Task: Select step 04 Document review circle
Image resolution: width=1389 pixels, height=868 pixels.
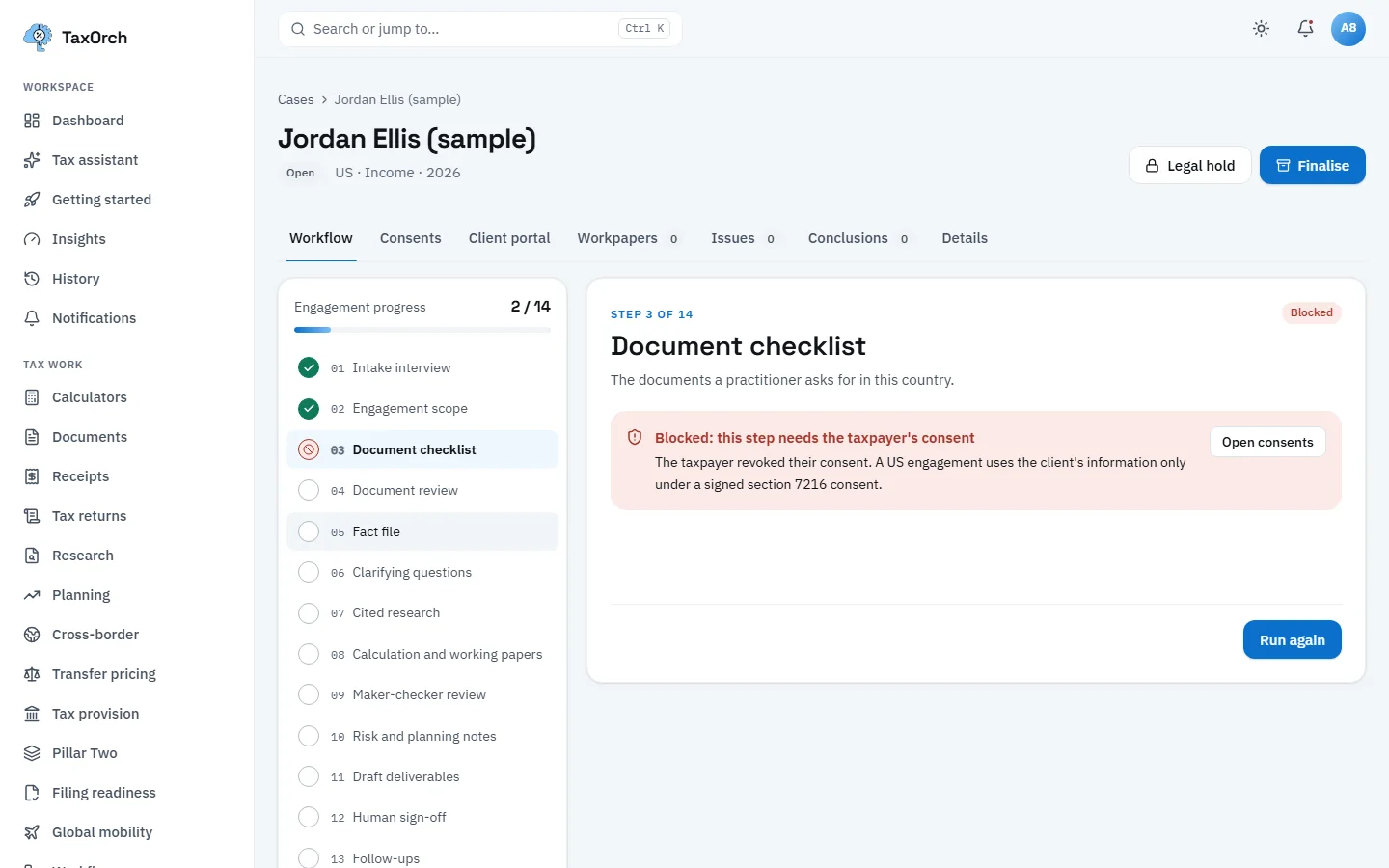Action: (x=309, y=490)
